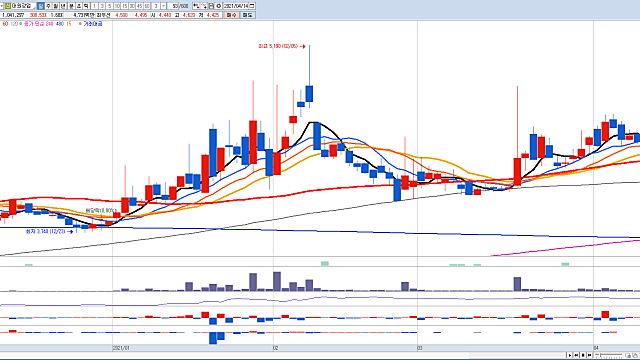Open the calendar picker icon
Image resolution: width=640 pixels, height=360 pixels.
[252, 6]
